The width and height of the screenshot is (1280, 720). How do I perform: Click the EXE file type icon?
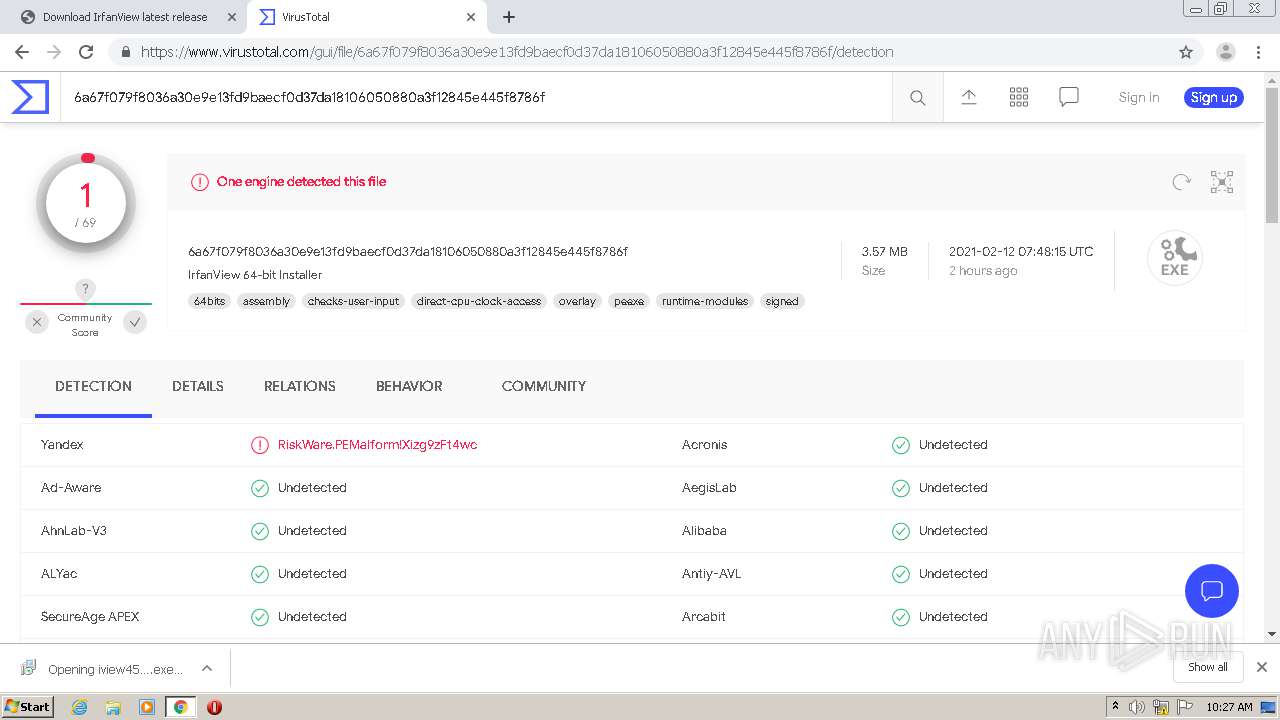coord(1174,258)
